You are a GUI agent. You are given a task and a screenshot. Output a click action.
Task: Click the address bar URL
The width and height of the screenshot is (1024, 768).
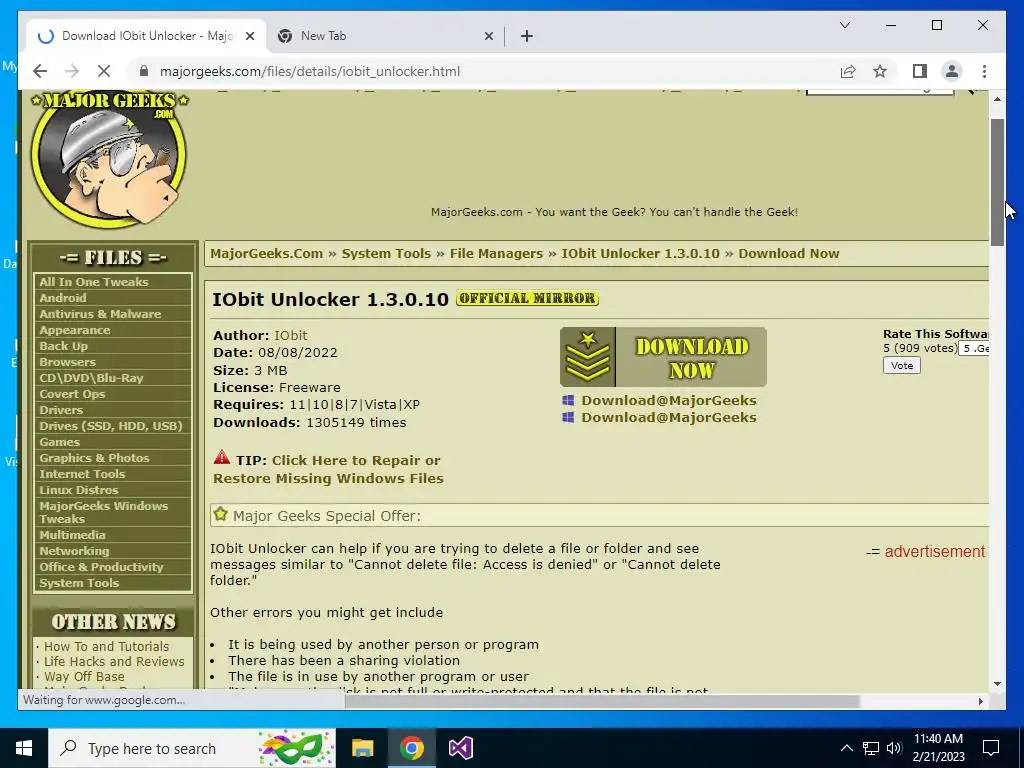[310, 71]
